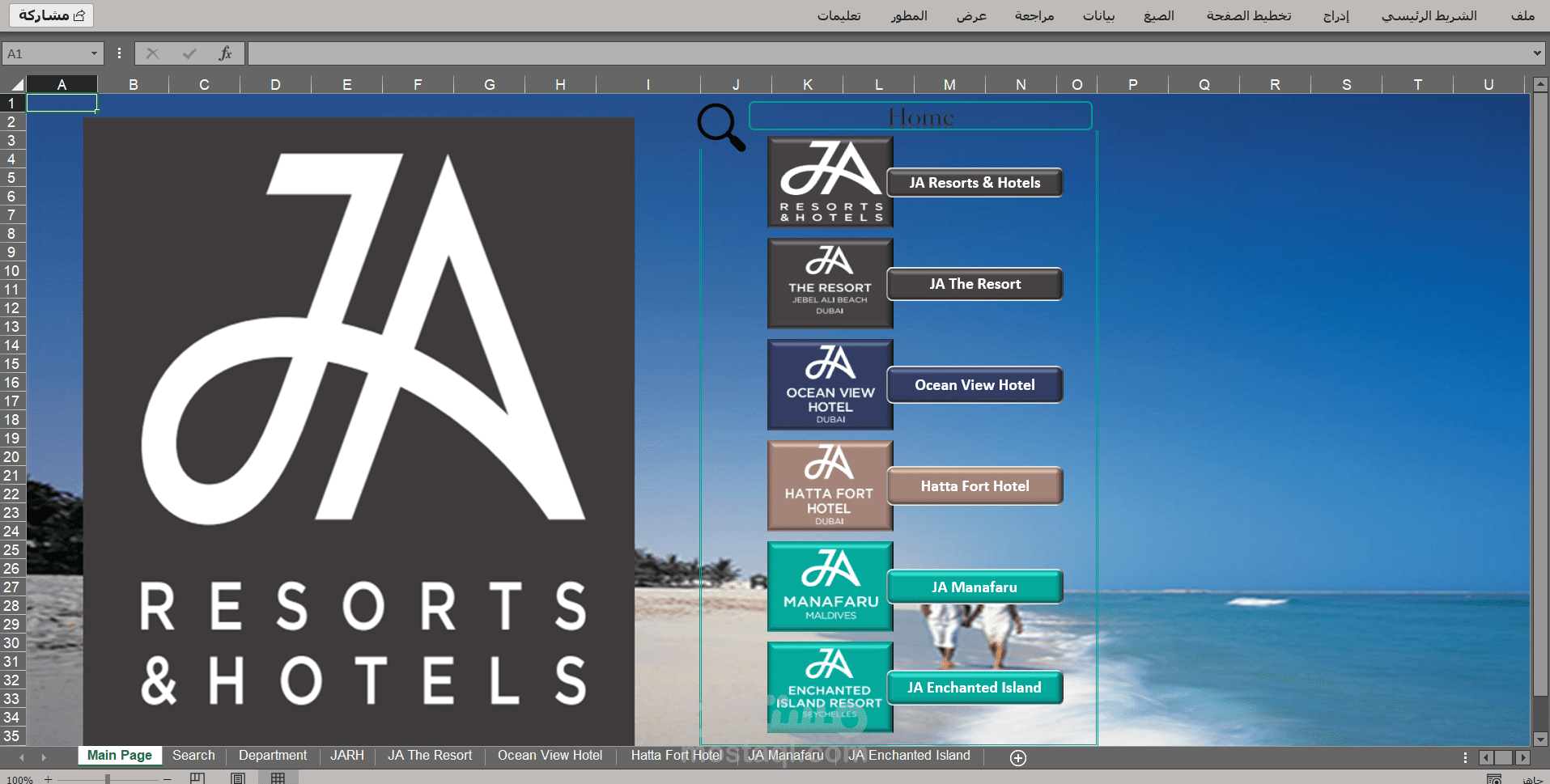Open the المطور (Developer) ribbon tab

click(909, 15)
